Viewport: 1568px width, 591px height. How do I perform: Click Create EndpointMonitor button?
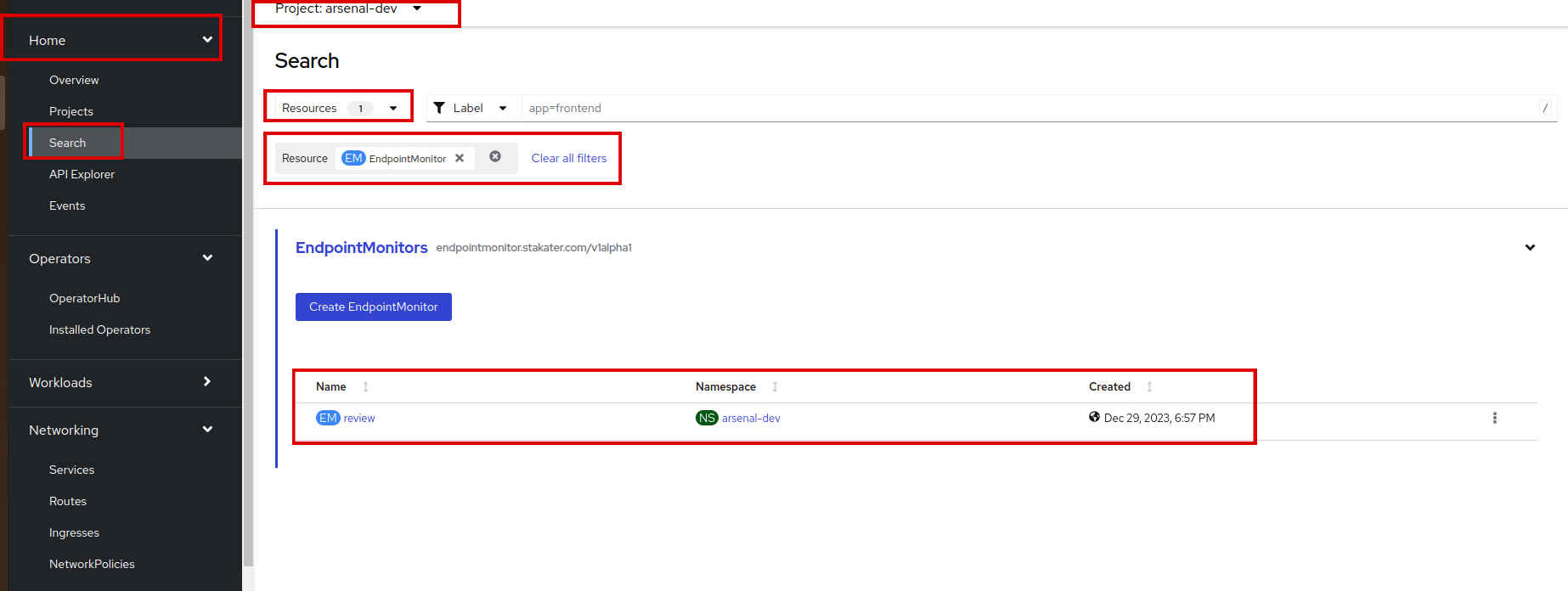click(x=373, y=307)
